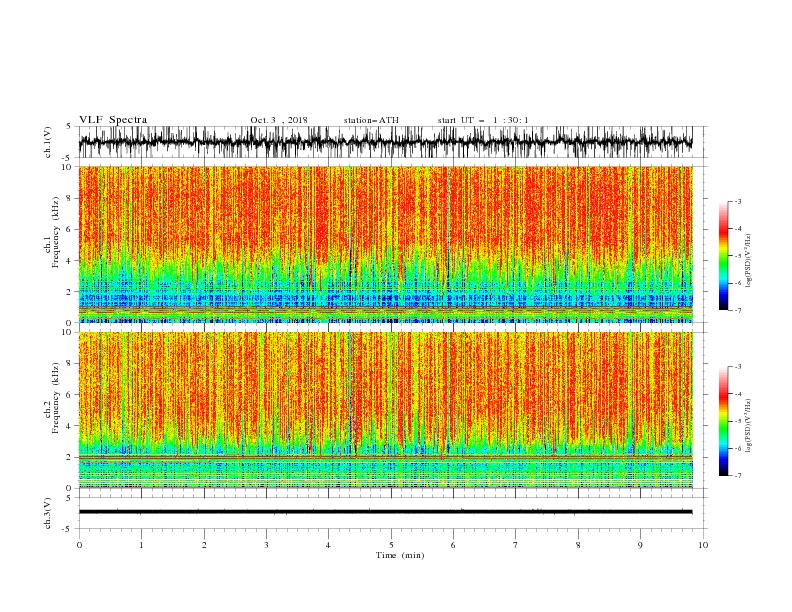Viewport: 792px width, 612px height.
Task: Click the ch.3 voltage waveform trace
Action: pos(385,512)
